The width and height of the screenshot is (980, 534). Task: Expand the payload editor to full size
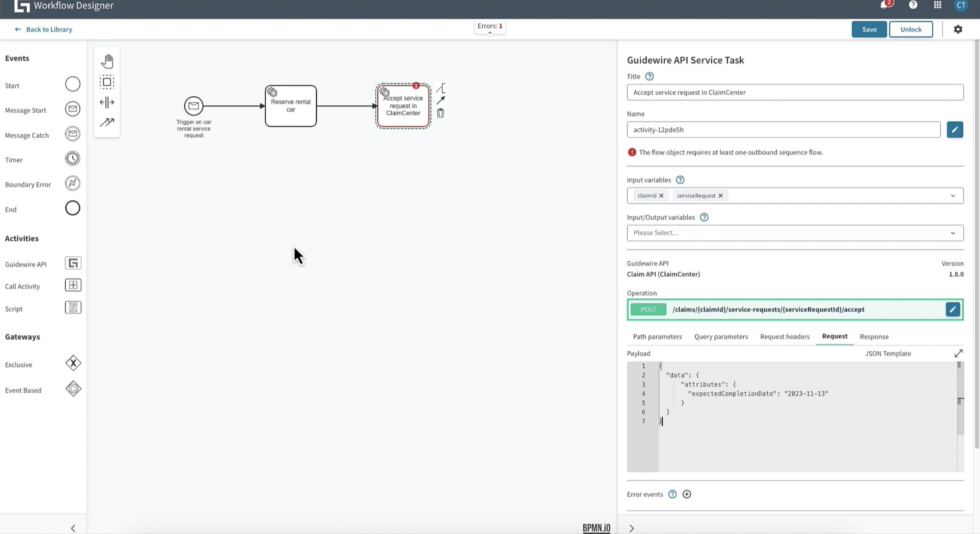(958, 353)
